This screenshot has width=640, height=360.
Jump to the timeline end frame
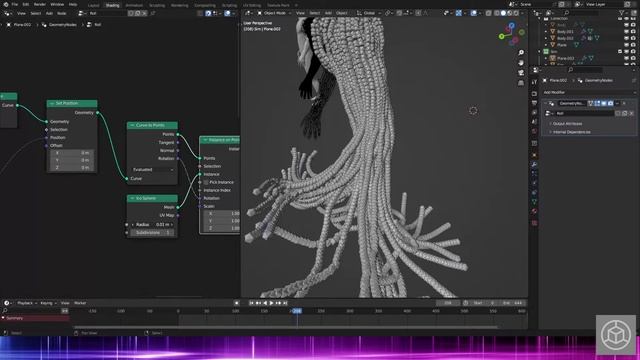tap(285, 303)
